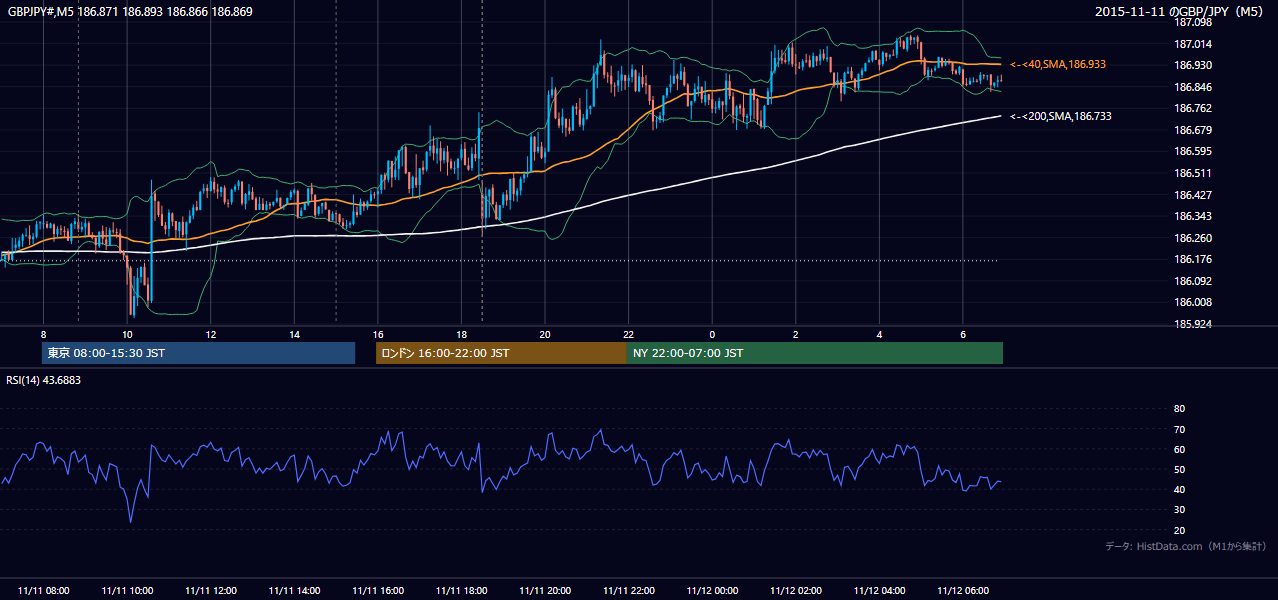
Task: Click price axis value 186.260
Action: pyautogui.click(x=1192, y=238)
